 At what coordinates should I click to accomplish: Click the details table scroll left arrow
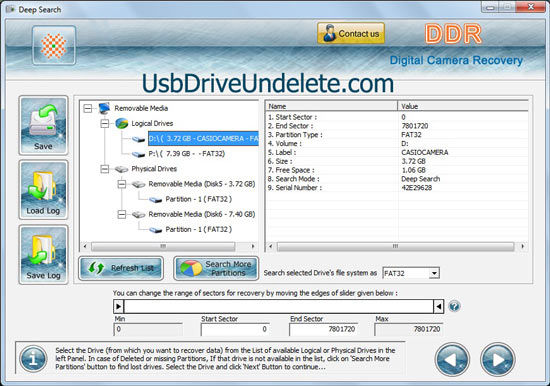(x=270, y=246)
